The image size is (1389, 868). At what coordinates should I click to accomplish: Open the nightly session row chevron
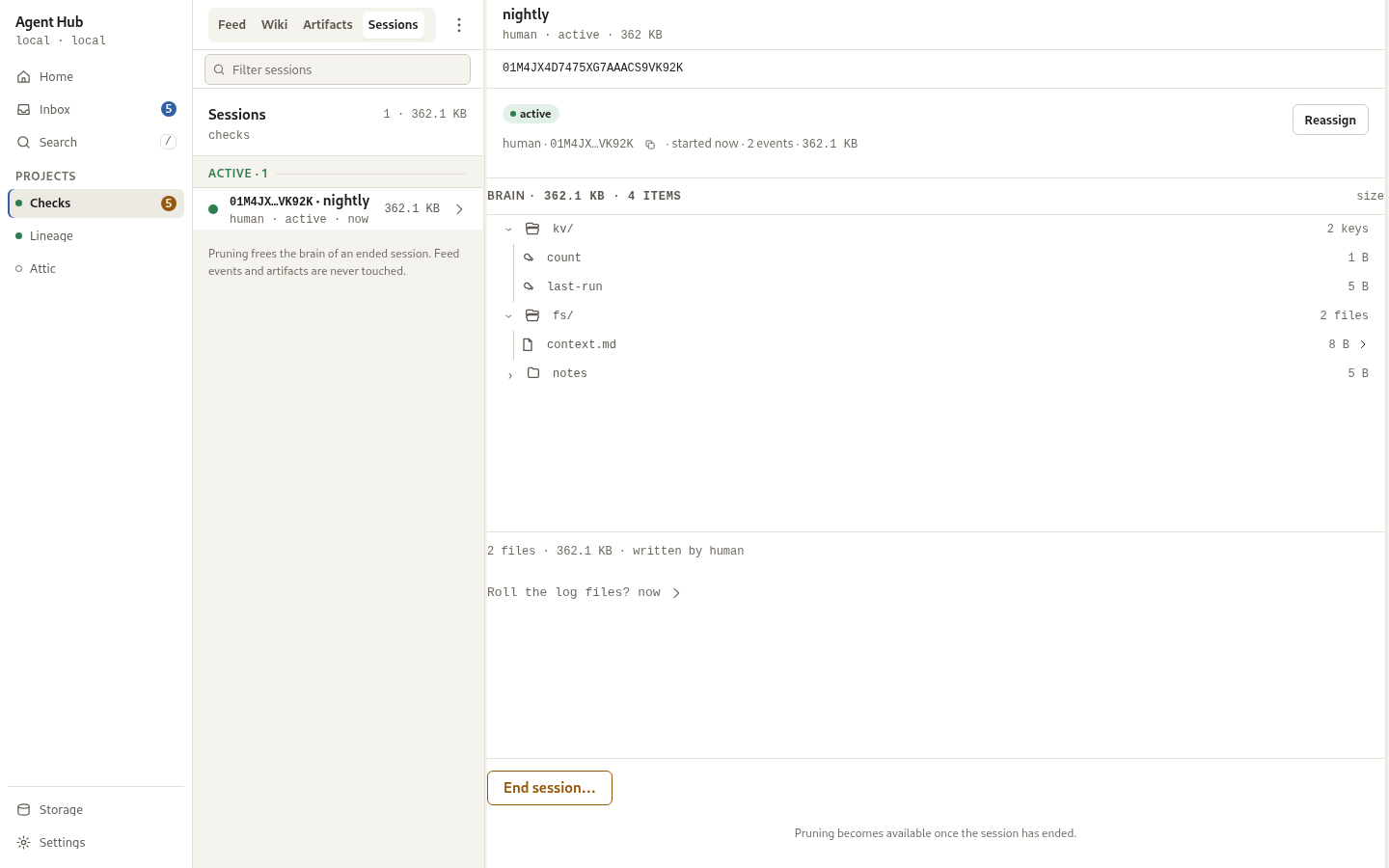pyautogui.click(x=459, y=209)
